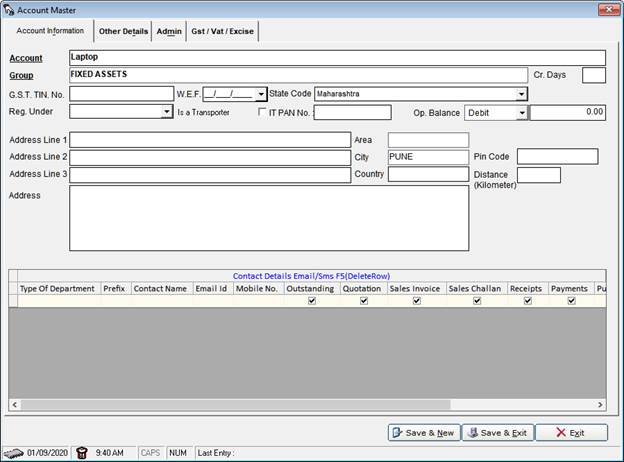
Task: Click the grid horizontal scrollbar
Action: click(x=300, y=404)
